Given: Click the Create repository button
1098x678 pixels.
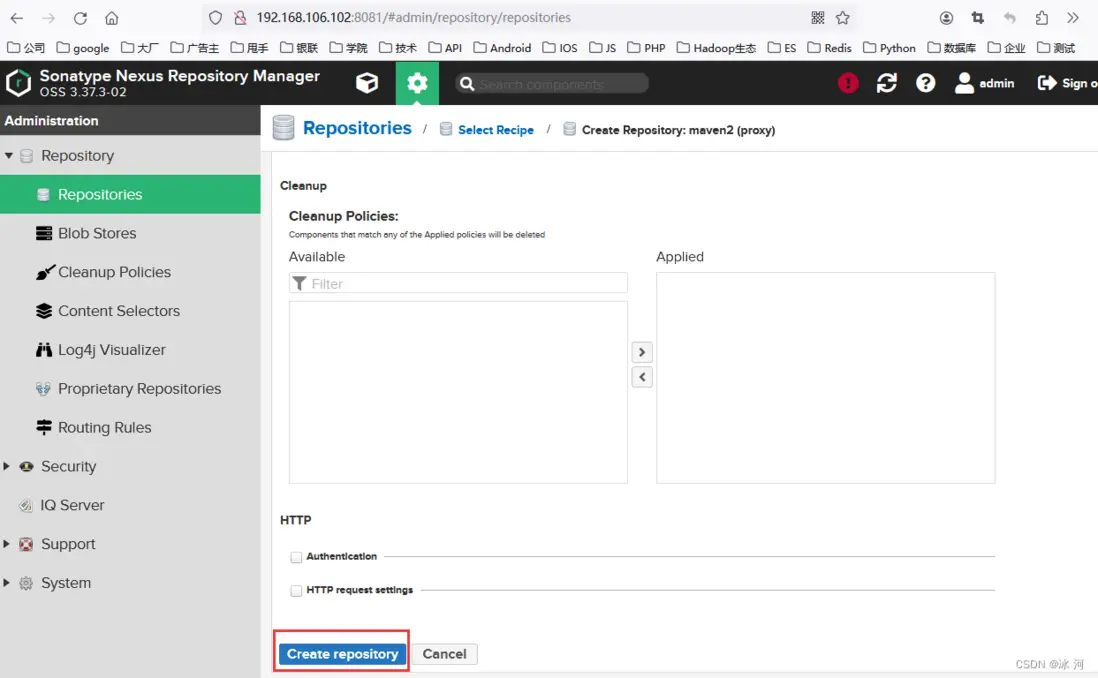Looking at the screenshot, I should tap(342, 654).
